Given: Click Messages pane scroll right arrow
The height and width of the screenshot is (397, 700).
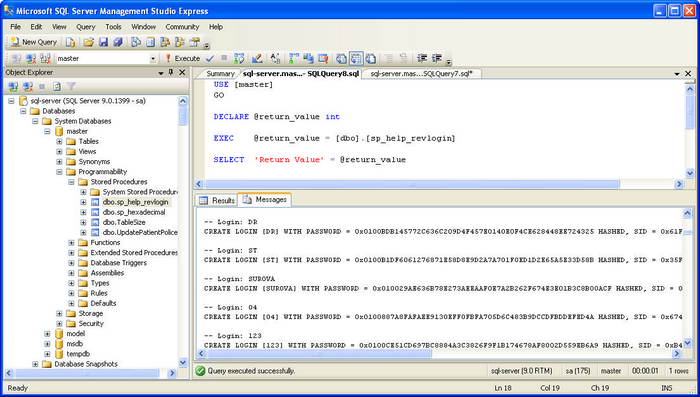Looking at the screenshot, I should tap(677, 354).
